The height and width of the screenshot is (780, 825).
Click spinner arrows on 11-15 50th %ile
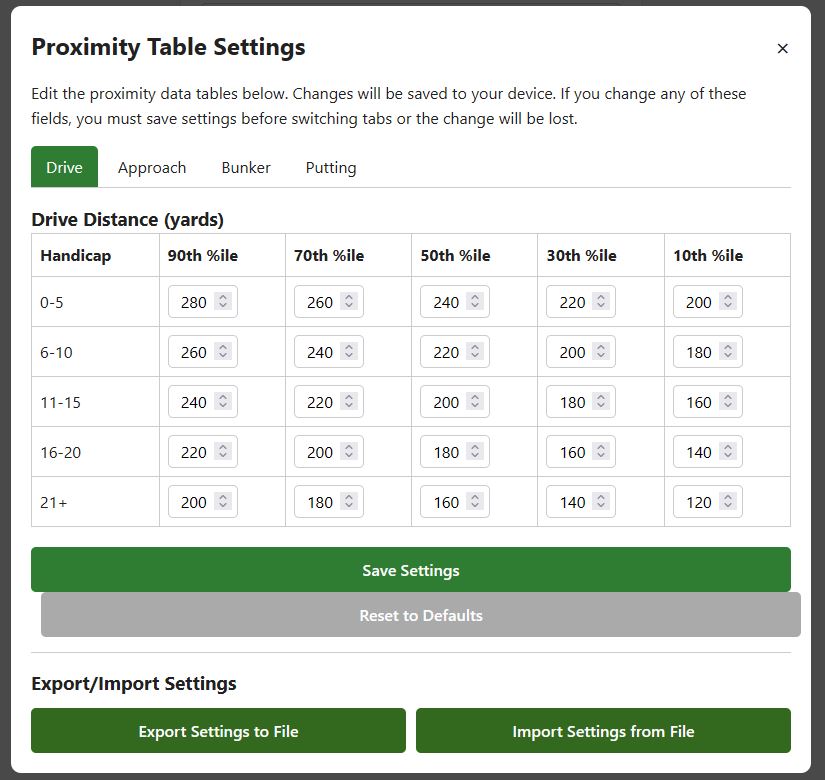pos(475,401)
